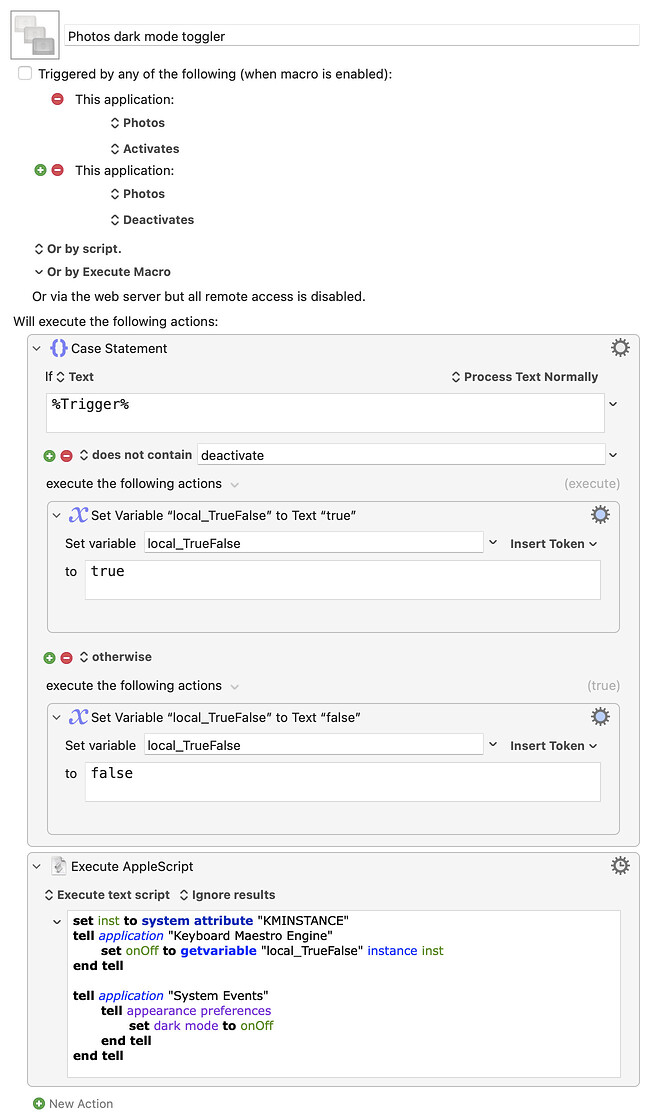Image resolution: width=650 pixels, height=1120 pixels.
Task: Open Insert Token in the 'false' action
Action: (554, 746)
